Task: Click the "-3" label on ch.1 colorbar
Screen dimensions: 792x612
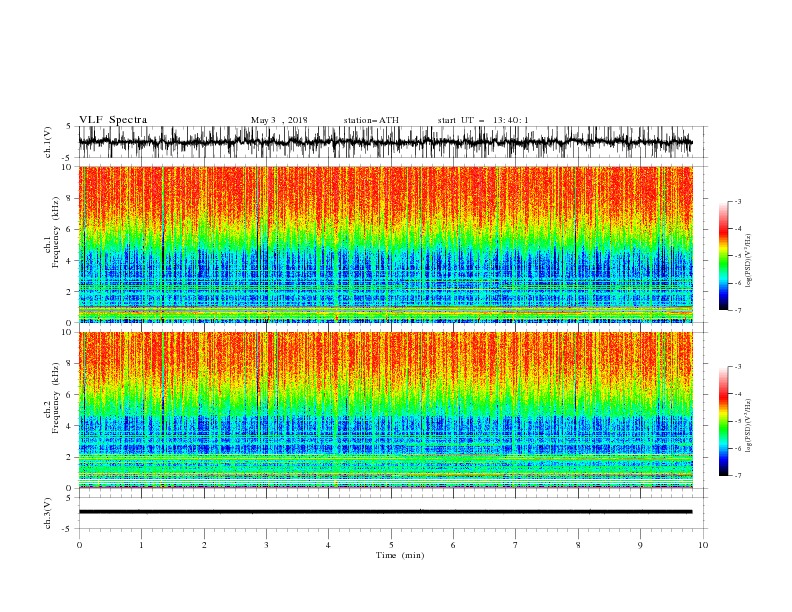Action: [x=738, y=201]
